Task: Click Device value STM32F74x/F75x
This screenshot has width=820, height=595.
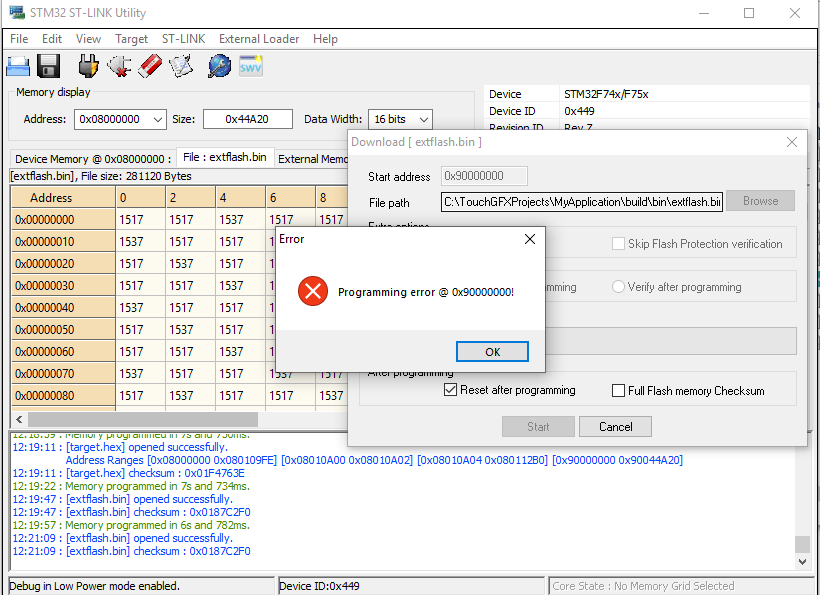Action: click(606, 94)
